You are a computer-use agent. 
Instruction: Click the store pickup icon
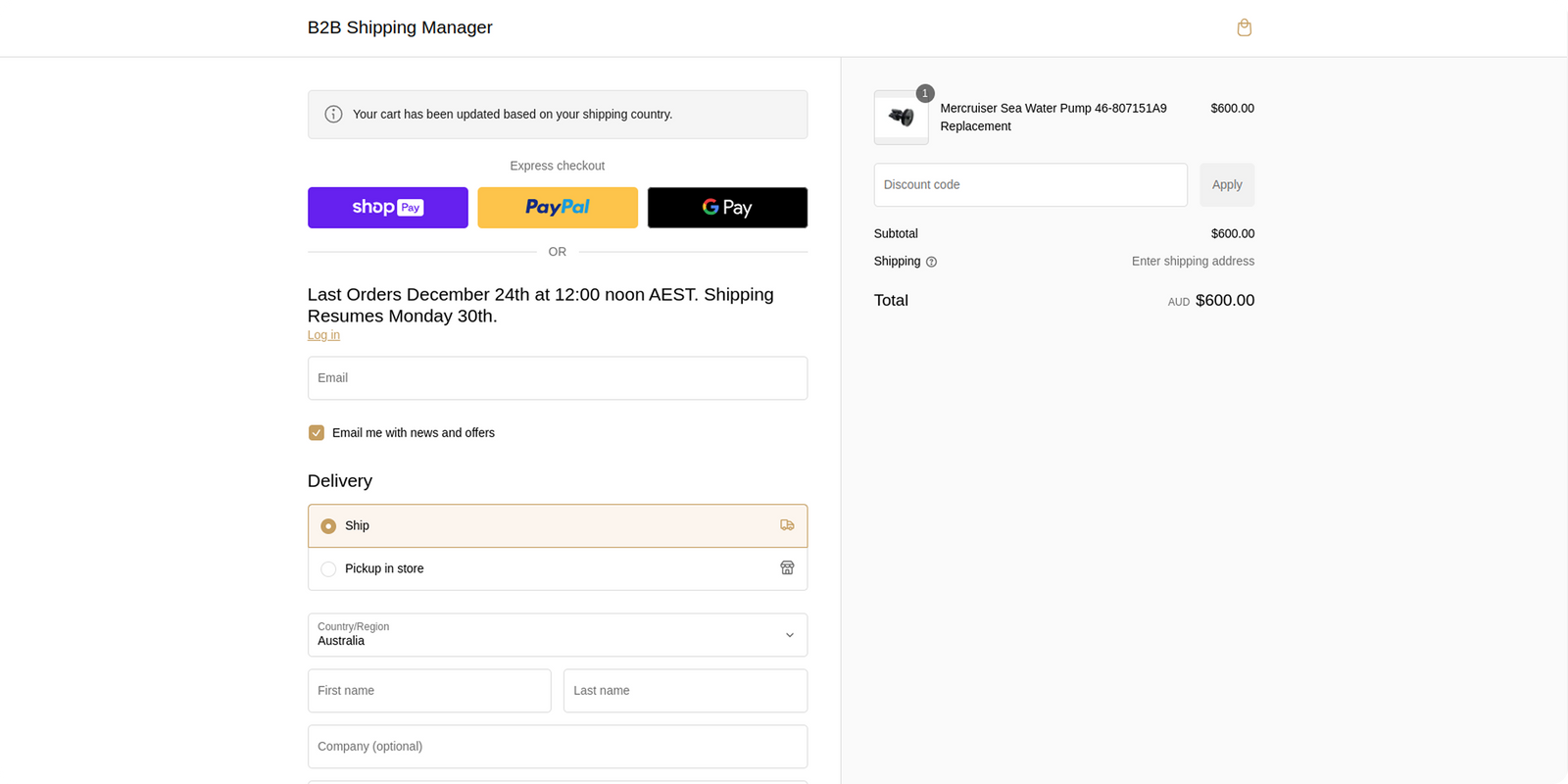(x=787, y=568)
